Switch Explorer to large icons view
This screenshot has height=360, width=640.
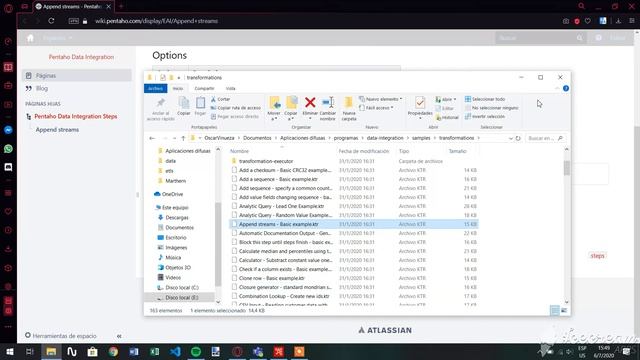click(564, 311)
